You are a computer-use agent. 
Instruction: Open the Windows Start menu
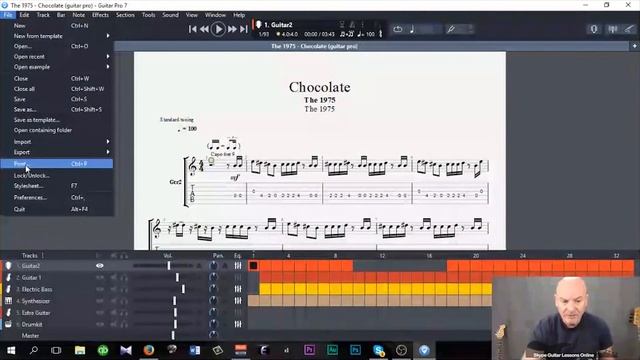(x=11, y=350)
